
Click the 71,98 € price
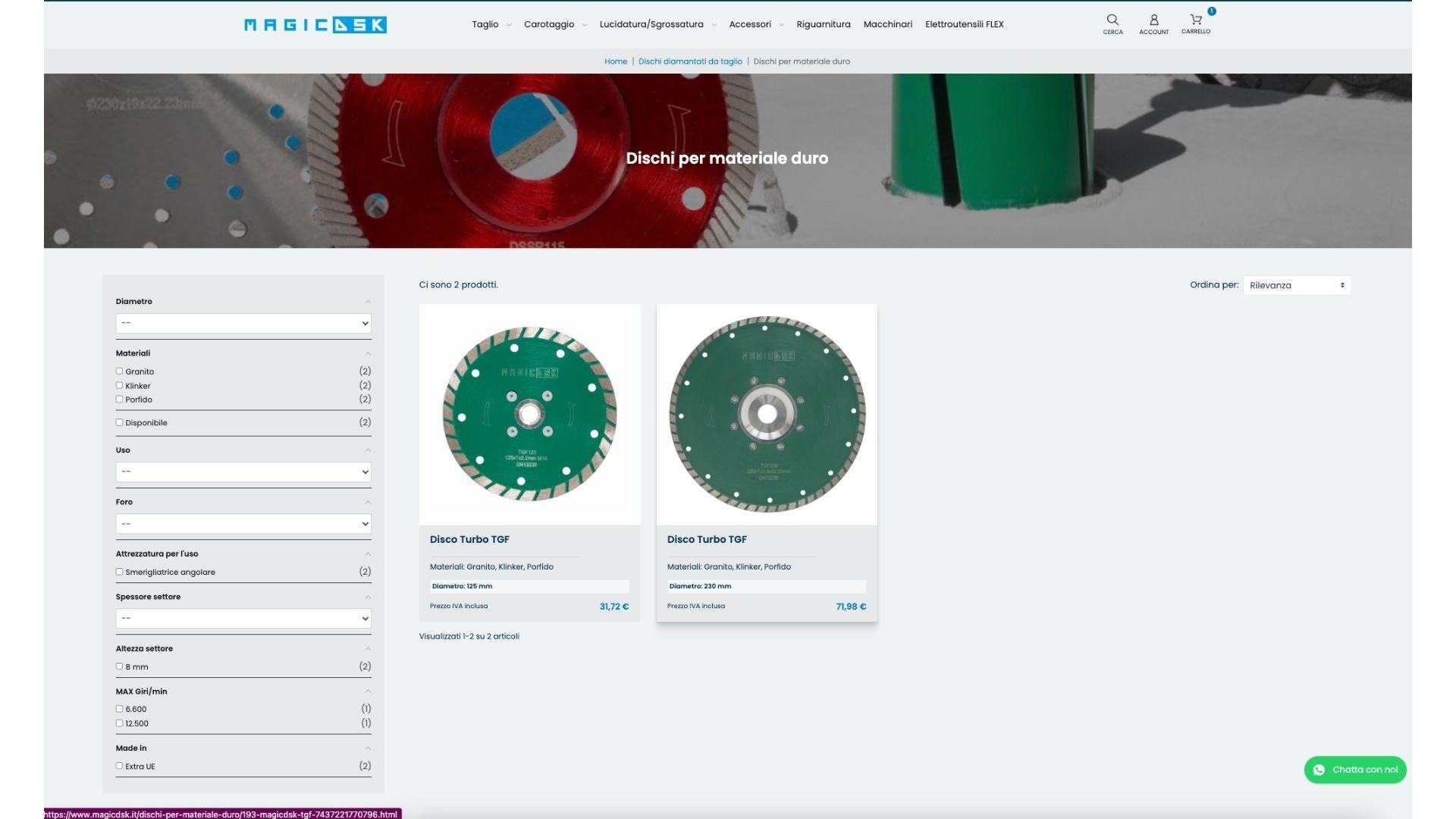tap(851, 607)
